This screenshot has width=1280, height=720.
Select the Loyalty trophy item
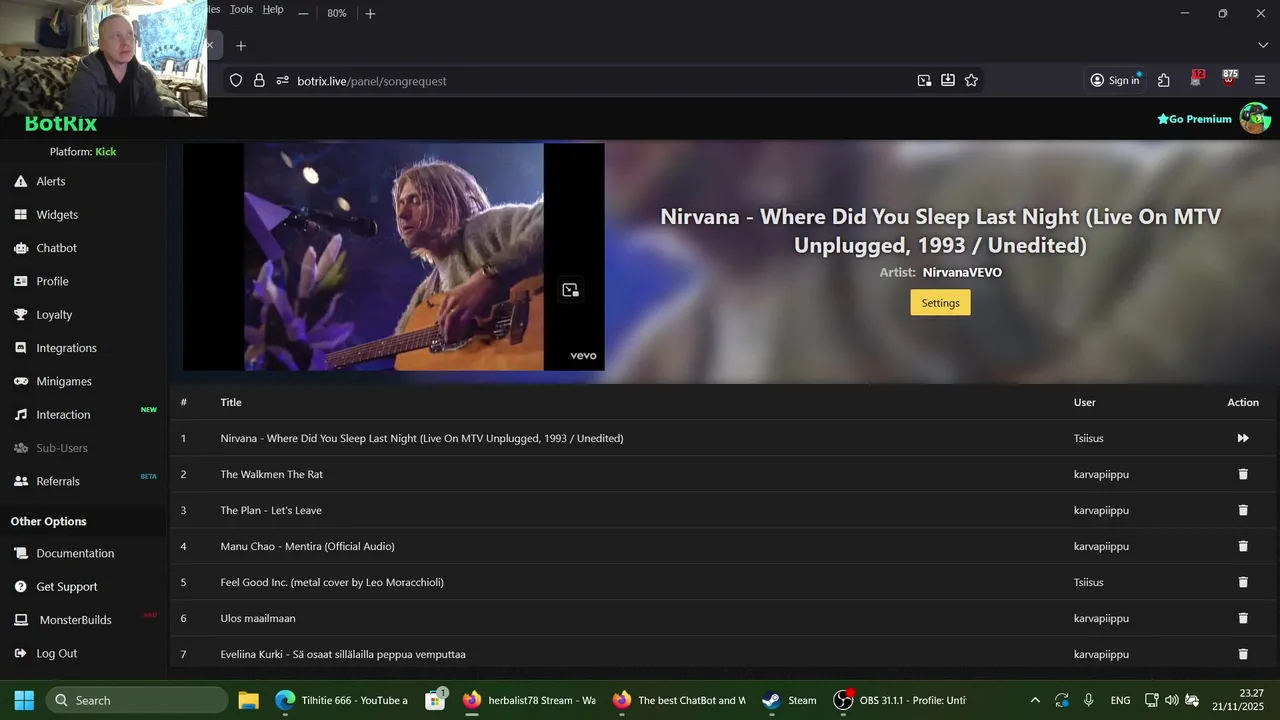pyautogui.click(x=54, y=314)
